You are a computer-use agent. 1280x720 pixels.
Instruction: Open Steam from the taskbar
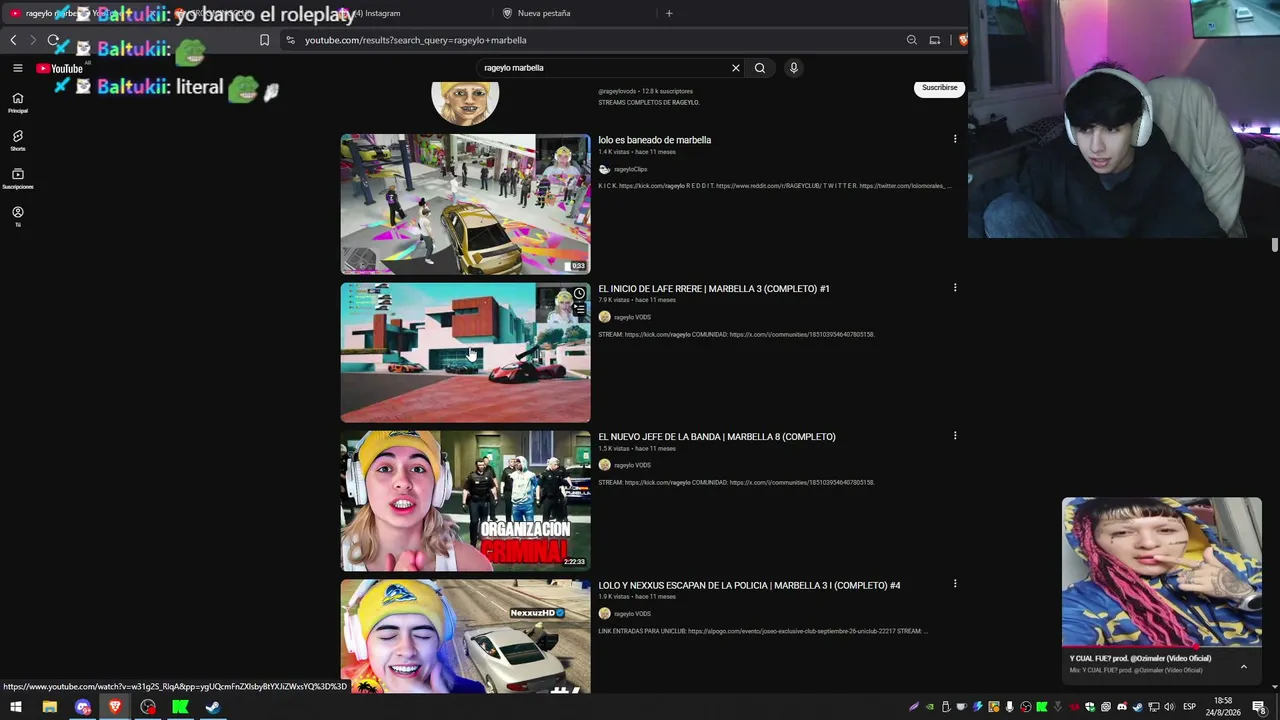pos(213,707)
